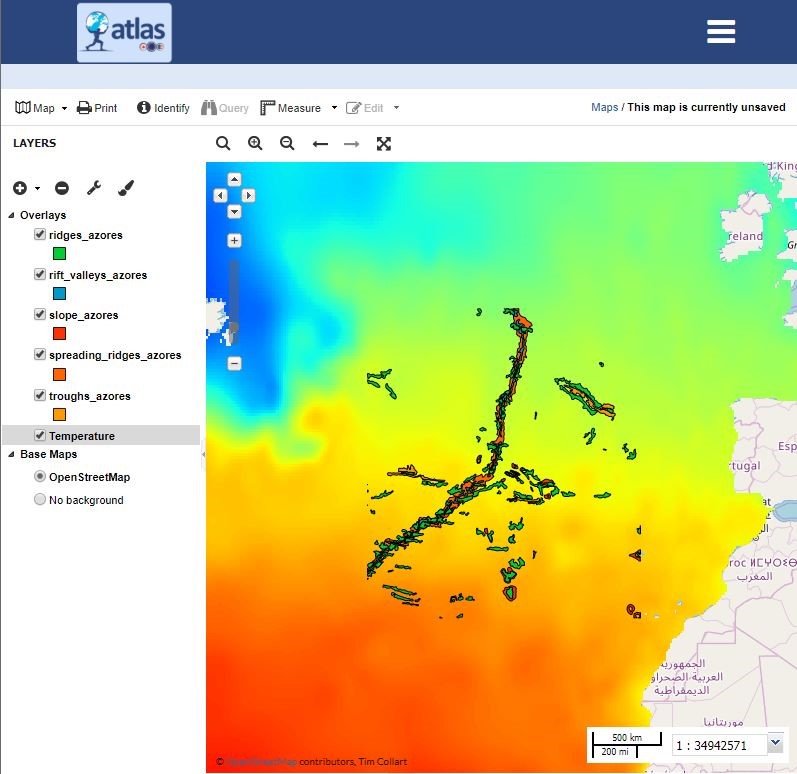Viewport: 797px width, 774px height.
Task: Click the remove layer minus icon
Action: [x=62, y=188]
